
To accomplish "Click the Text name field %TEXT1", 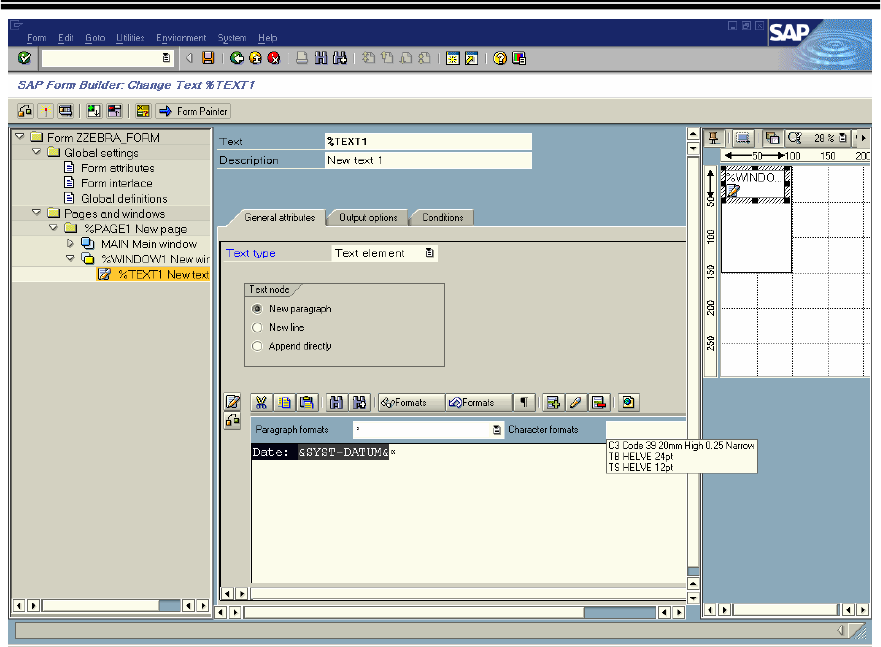I will [x=428, y=142].
